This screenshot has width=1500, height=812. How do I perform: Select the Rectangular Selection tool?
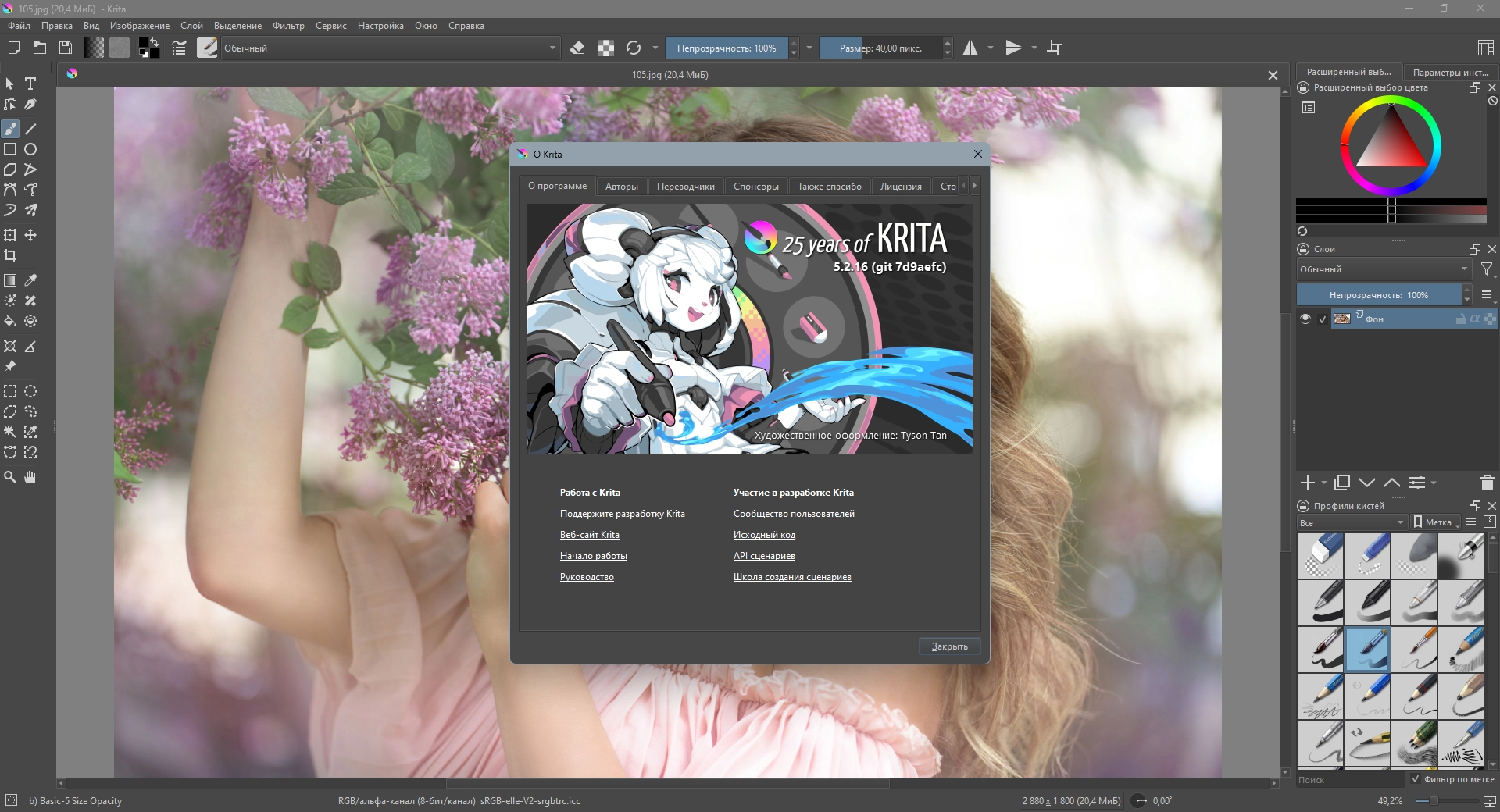point(10,391)
